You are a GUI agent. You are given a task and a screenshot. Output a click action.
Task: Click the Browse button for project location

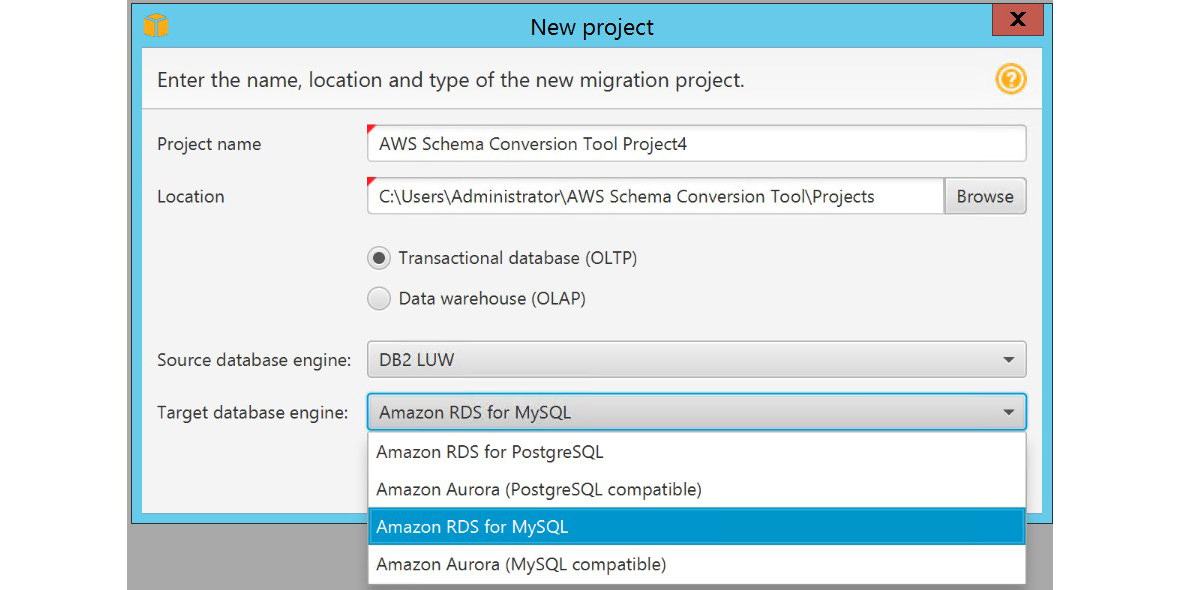985,196
